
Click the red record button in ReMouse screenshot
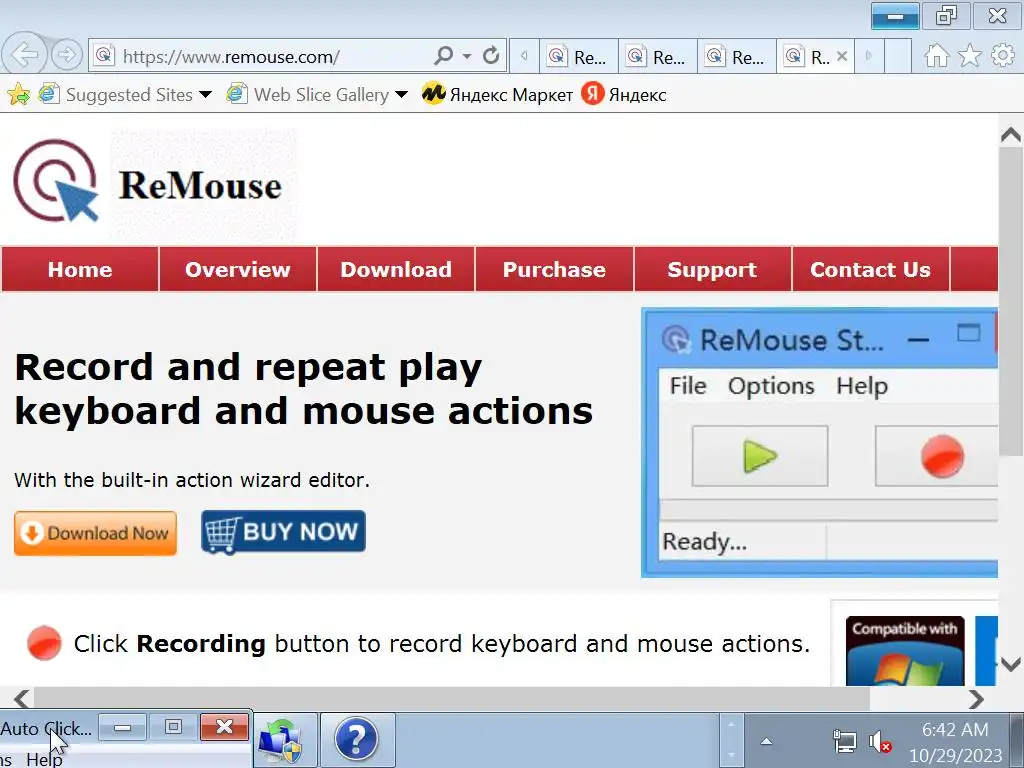(937, 456)
